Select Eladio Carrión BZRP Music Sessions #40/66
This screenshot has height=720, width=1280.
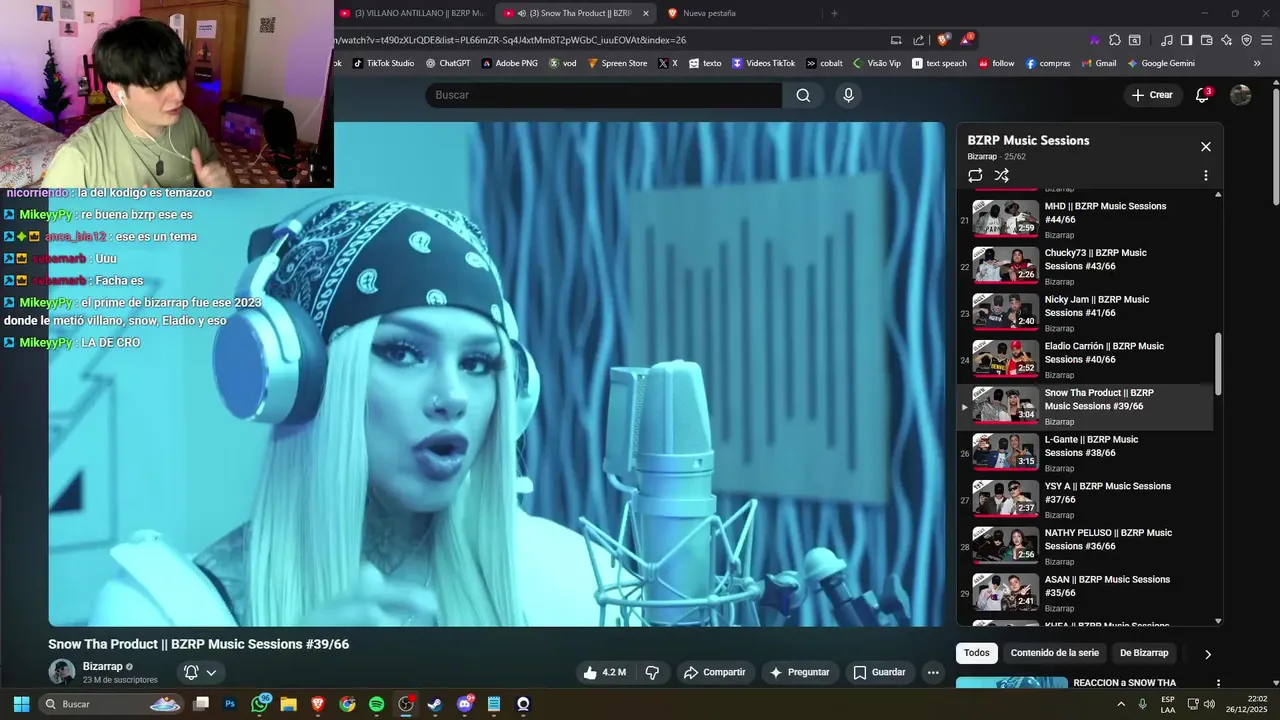point(1085,359)
